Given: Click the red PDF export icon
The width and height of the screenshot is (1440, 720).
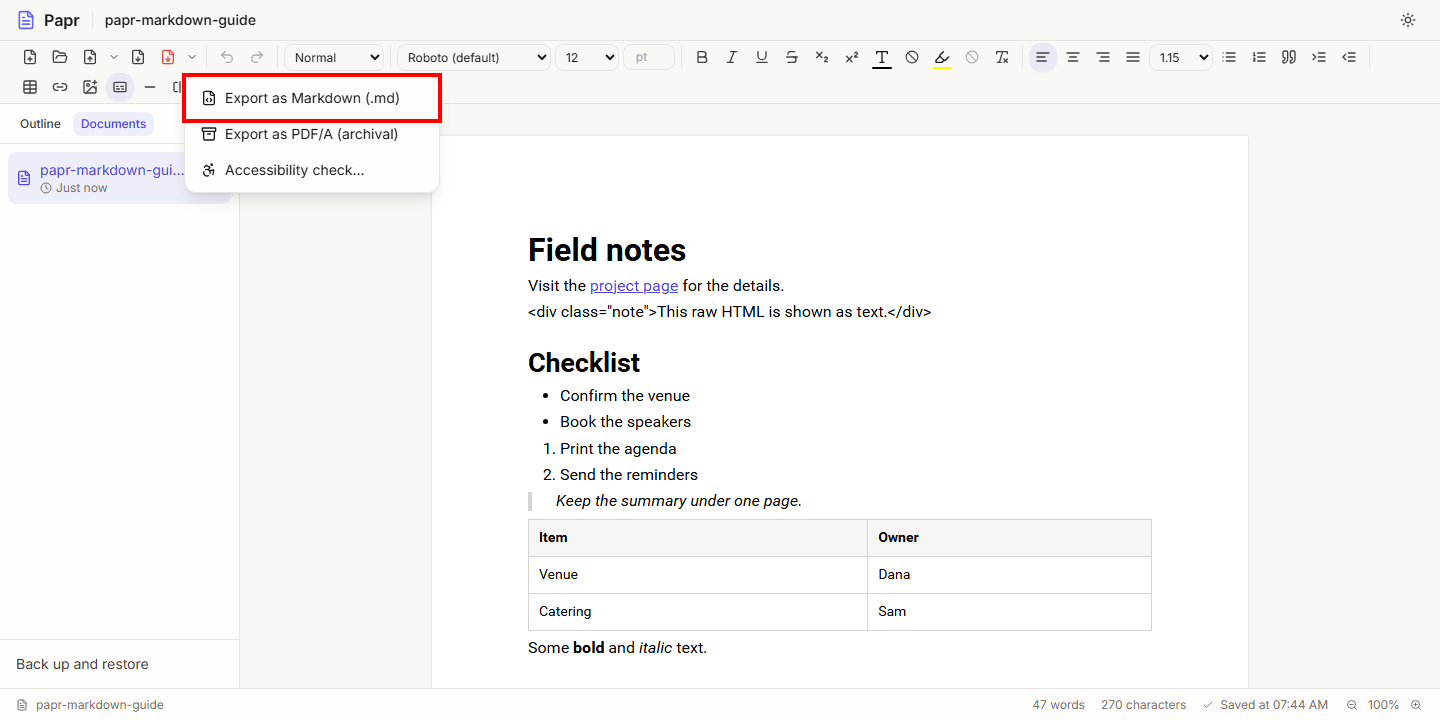Looking at the screenshot, I should (168, 57).
